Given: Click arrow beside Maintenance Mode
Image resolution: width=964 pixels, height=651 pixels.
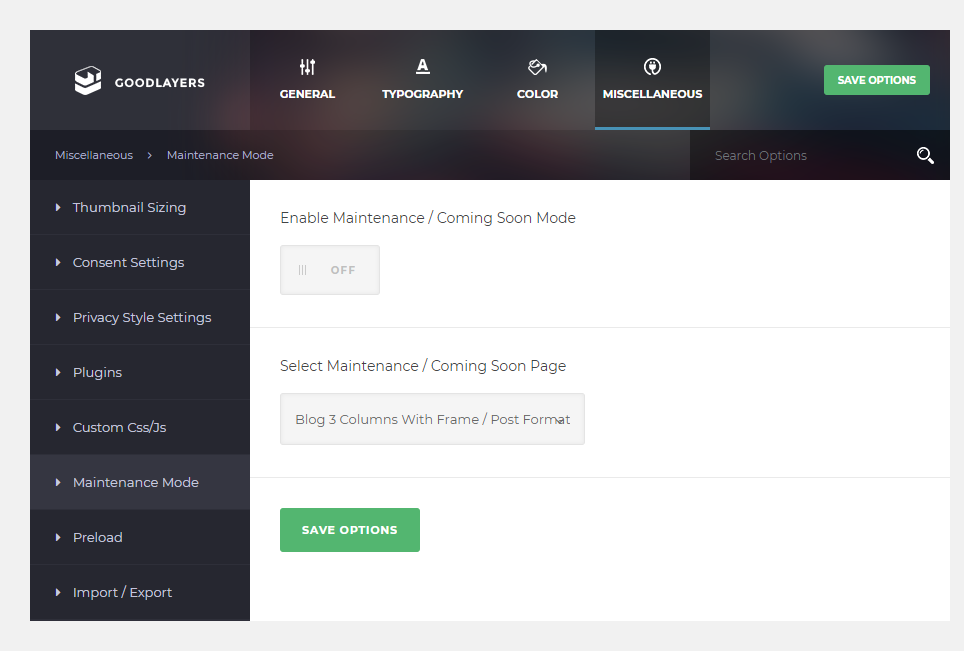Looking at the screenshot, I should coord(58,483).
